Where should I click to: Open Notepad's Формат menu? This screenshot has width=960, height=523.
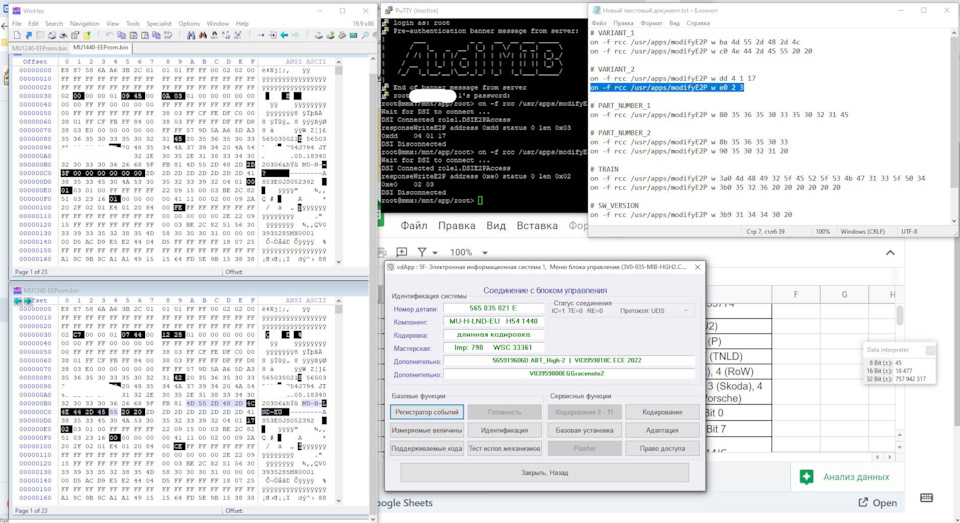[651, 23]
